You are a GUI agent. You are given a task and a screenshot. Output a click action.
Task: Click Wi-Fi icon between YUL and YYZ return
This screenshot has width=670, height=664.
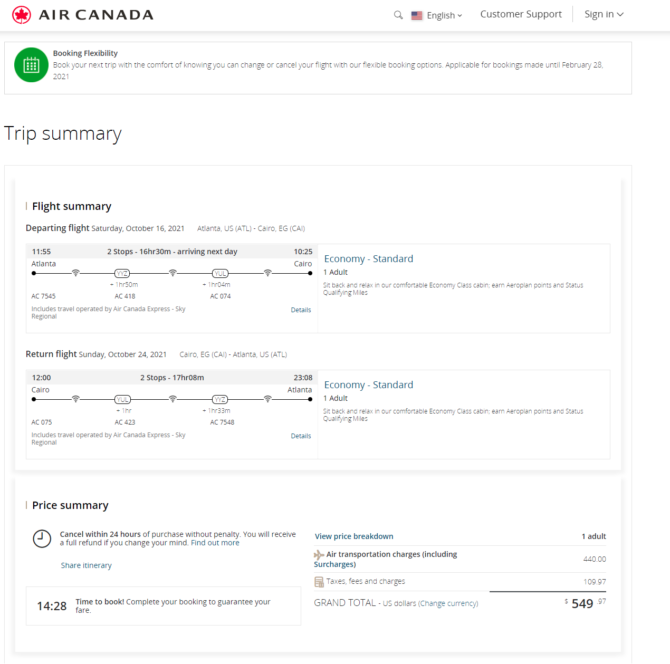click(173, 399)
